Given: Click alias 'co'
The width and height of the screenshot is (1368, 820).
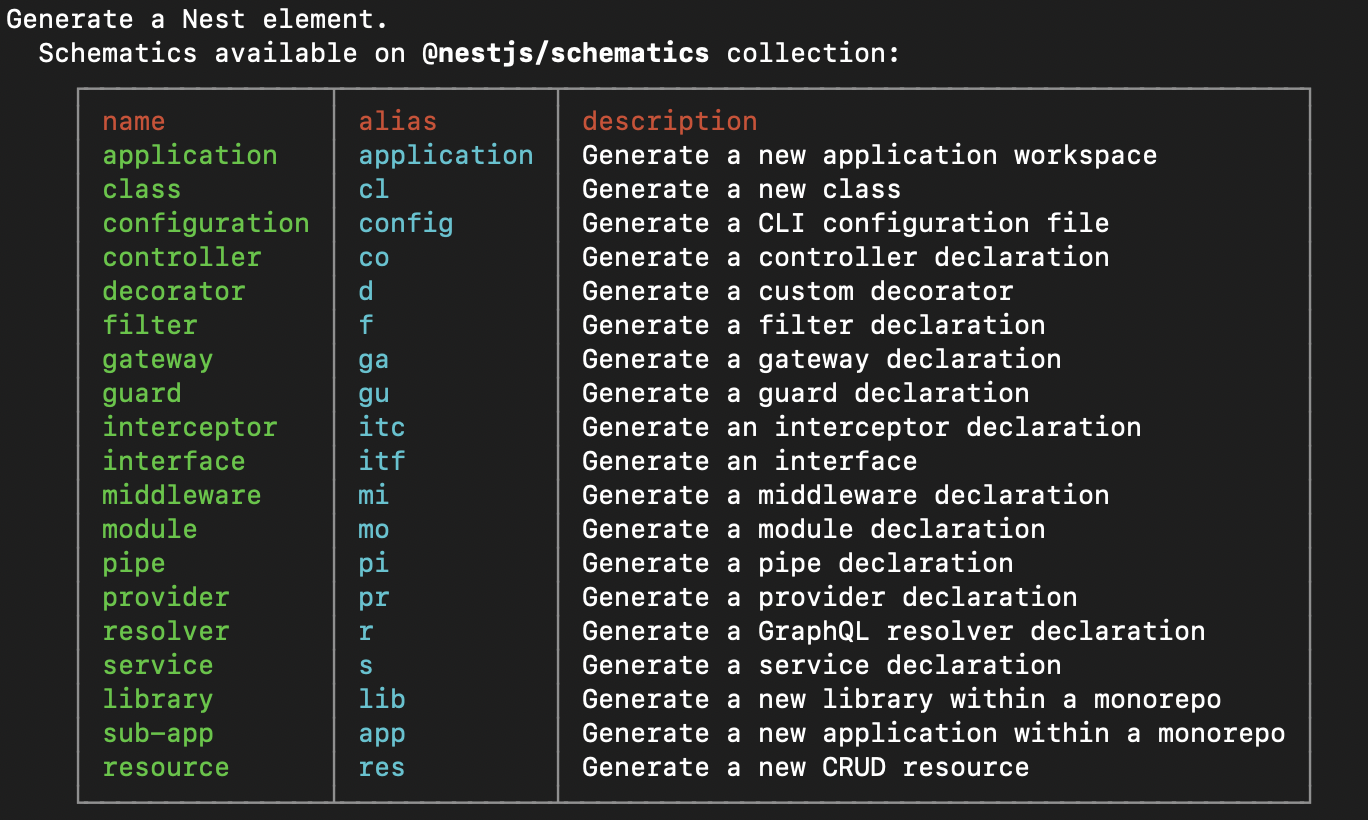Looking at the screenshot, I should pos(374,258).
